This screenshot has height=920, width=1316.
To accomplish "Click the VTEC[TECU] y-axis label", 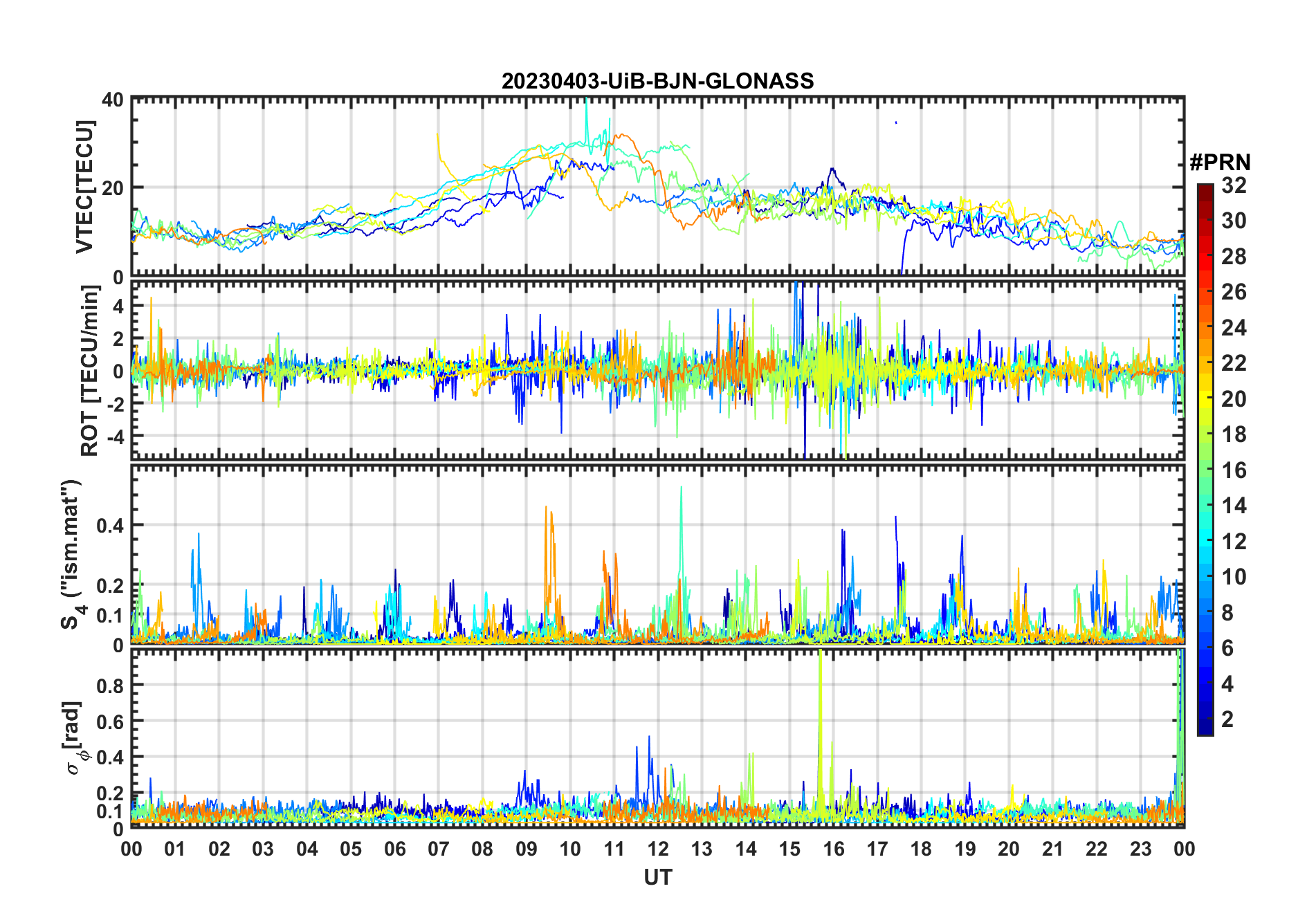I will (84, 187).
